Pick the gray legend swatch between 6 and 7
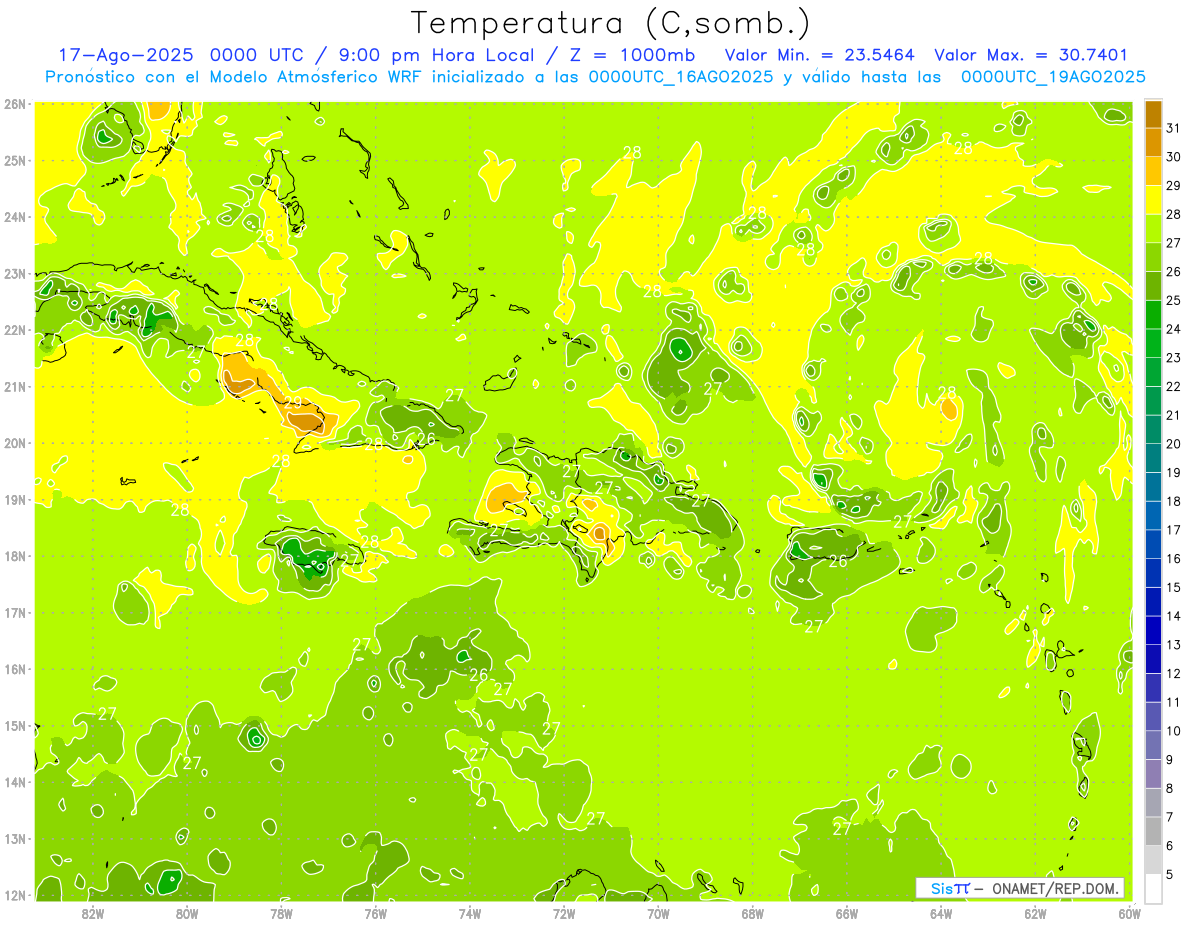This screenshot has height=927, width=1200. [x=1153, y=831]
